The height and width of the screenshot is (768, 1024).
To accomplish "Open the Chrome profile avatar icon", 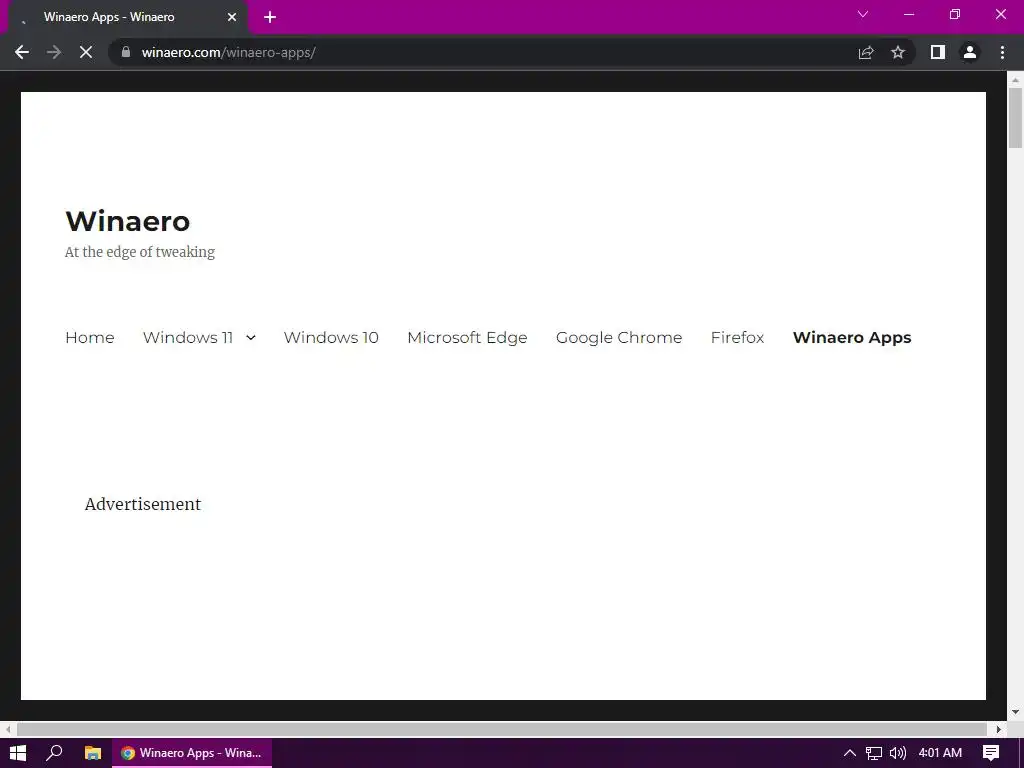I will click(x=970, y=52).
